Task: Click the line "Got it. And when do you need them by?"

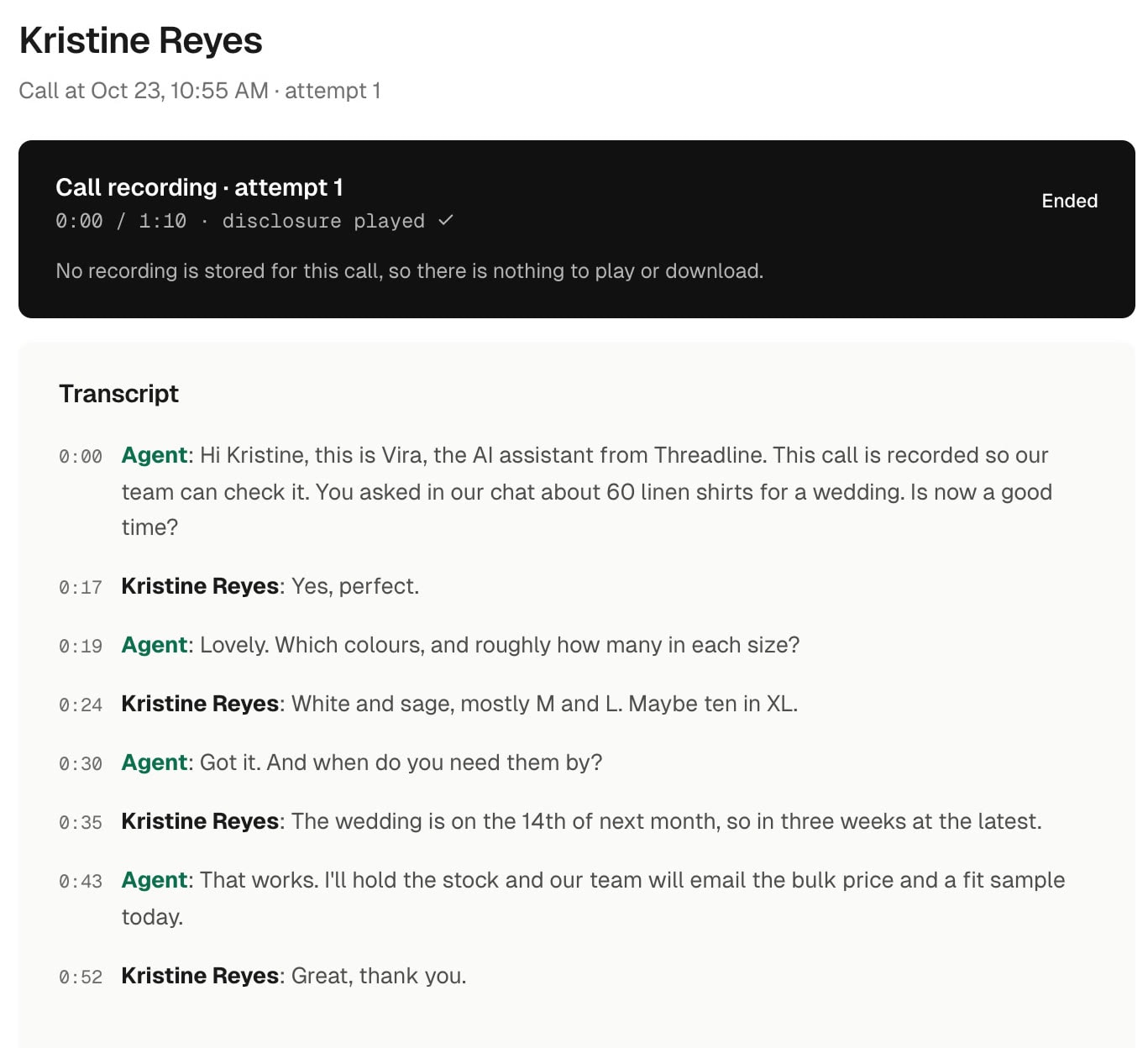Action: pyautogui.click(x=401, y=762)
